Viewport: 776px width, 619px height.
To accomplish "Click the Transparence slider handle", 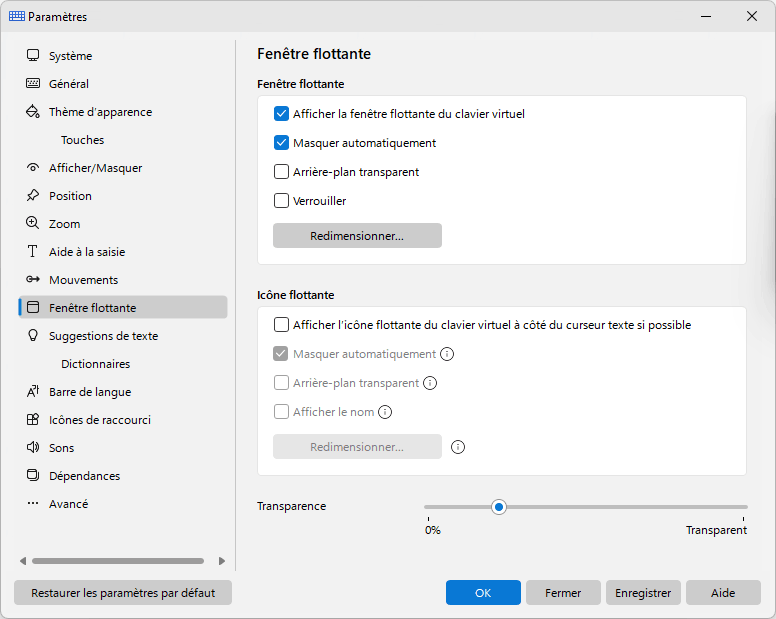I will tap(499, 507).
